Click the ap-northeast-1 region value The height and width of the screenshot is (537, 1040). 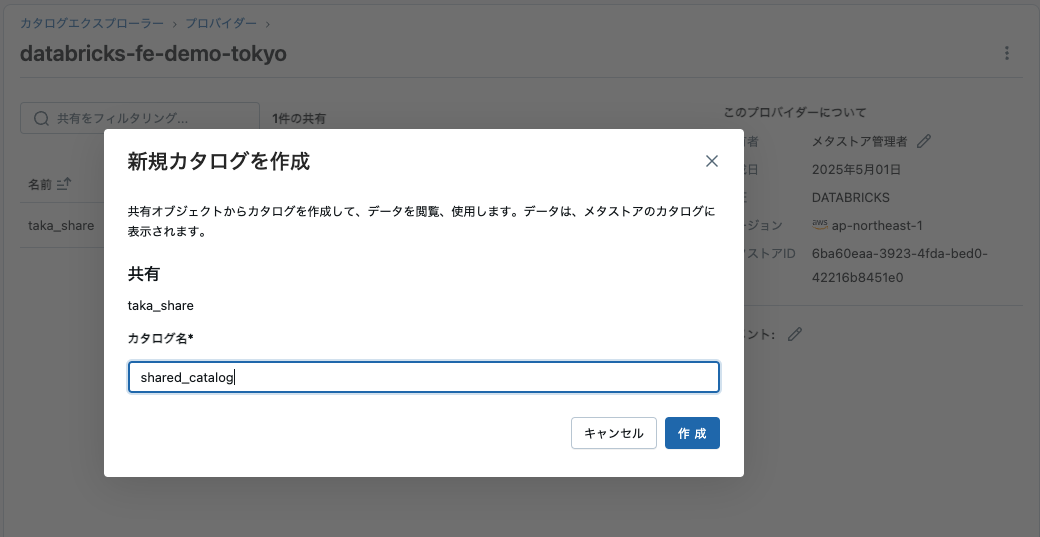pyautogui.click(x=877, y=225)
